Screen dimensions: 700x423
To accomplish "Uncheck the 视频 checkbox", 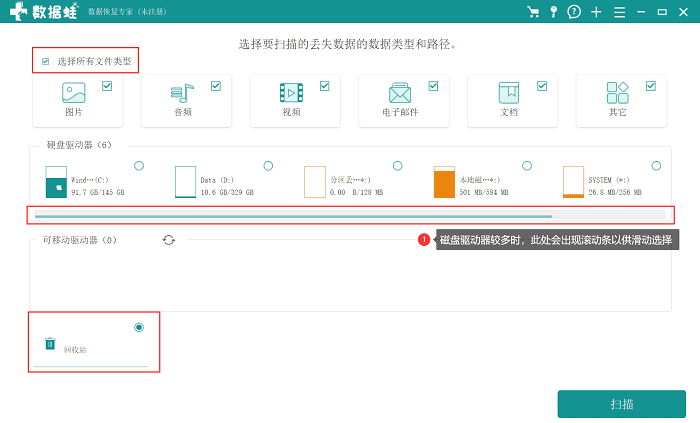I will click(x=325, y=86).
